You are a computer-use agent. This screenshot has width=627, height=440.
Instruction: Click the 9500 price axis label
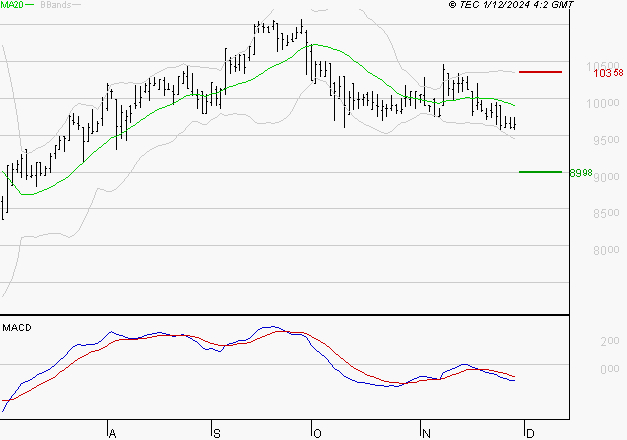[606, 140]
